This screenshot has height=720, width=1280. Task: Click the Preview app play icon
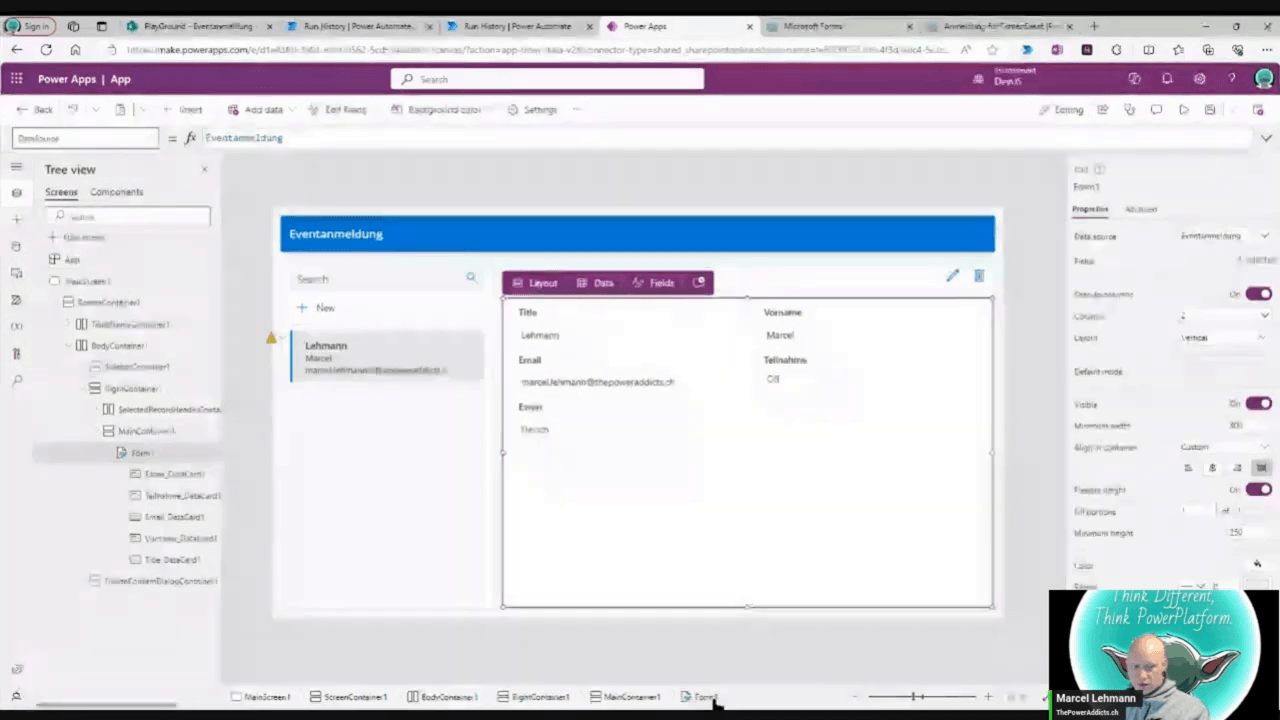click(1183, 110)
